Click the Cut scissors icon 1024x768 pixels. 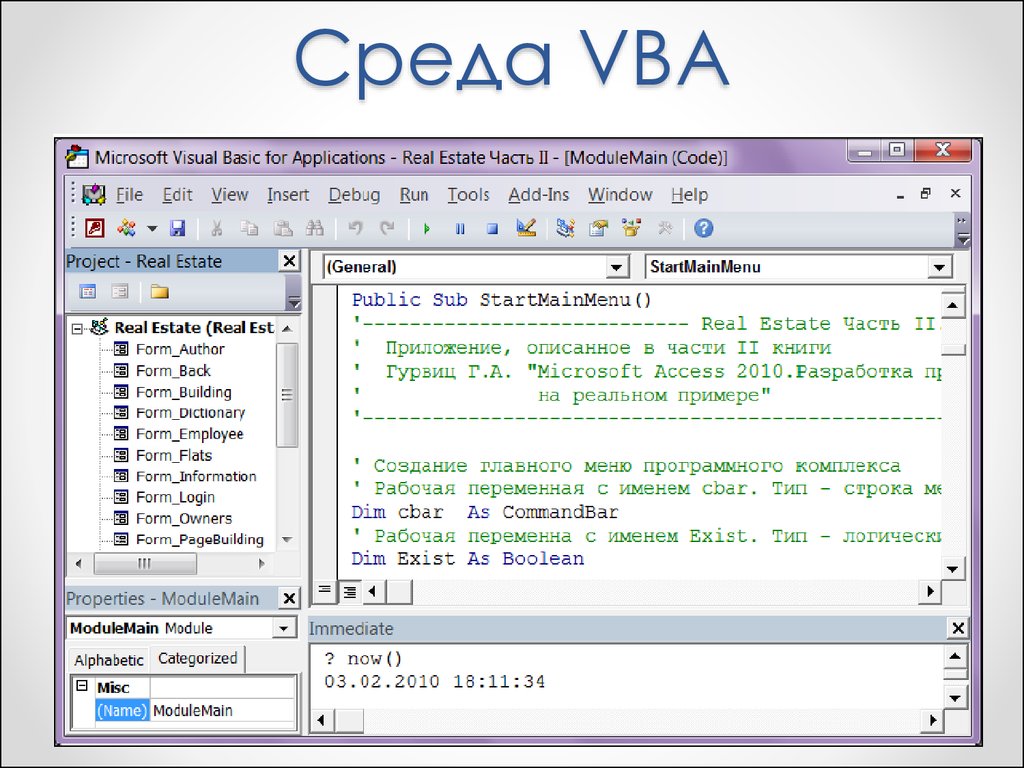pyautogui.click(x=216, y=229)
